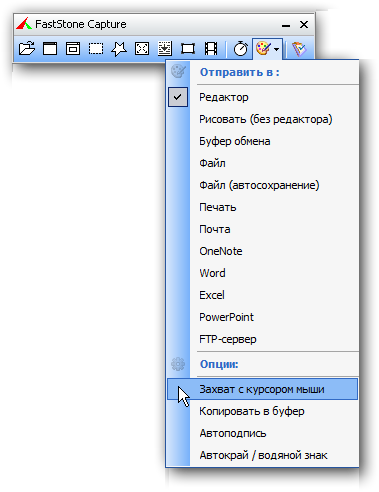Enable Захват с курсором мыши option
The width and height of the screenshot is (379, 492).
pos(263,389)
